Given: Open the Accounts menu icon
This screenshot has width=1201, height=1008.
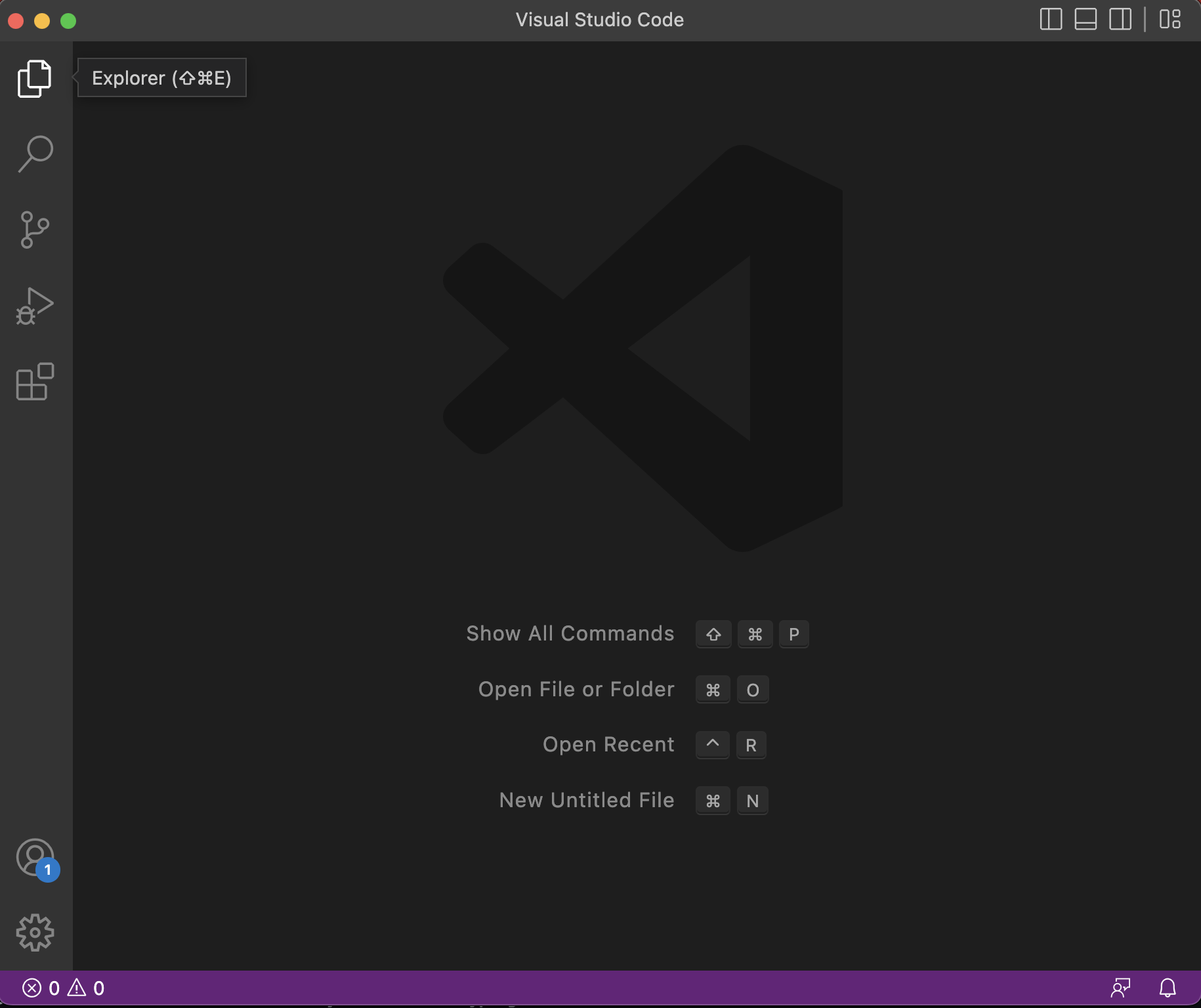Looking at the screenshot, I should click(x=35, y=858).
